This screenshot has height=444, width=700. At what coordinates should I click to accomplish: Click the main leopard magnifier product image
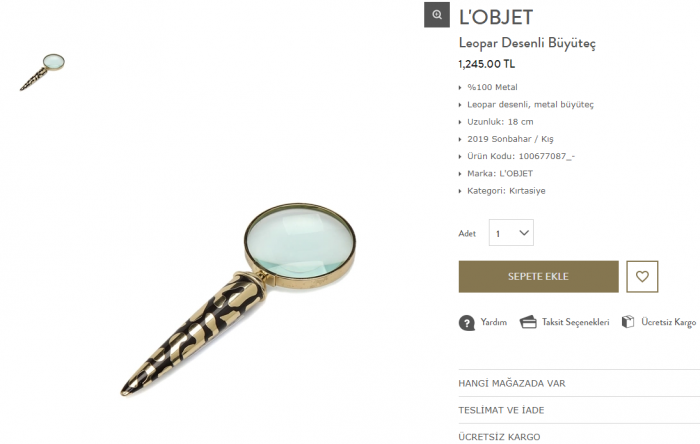coord(238,299)
